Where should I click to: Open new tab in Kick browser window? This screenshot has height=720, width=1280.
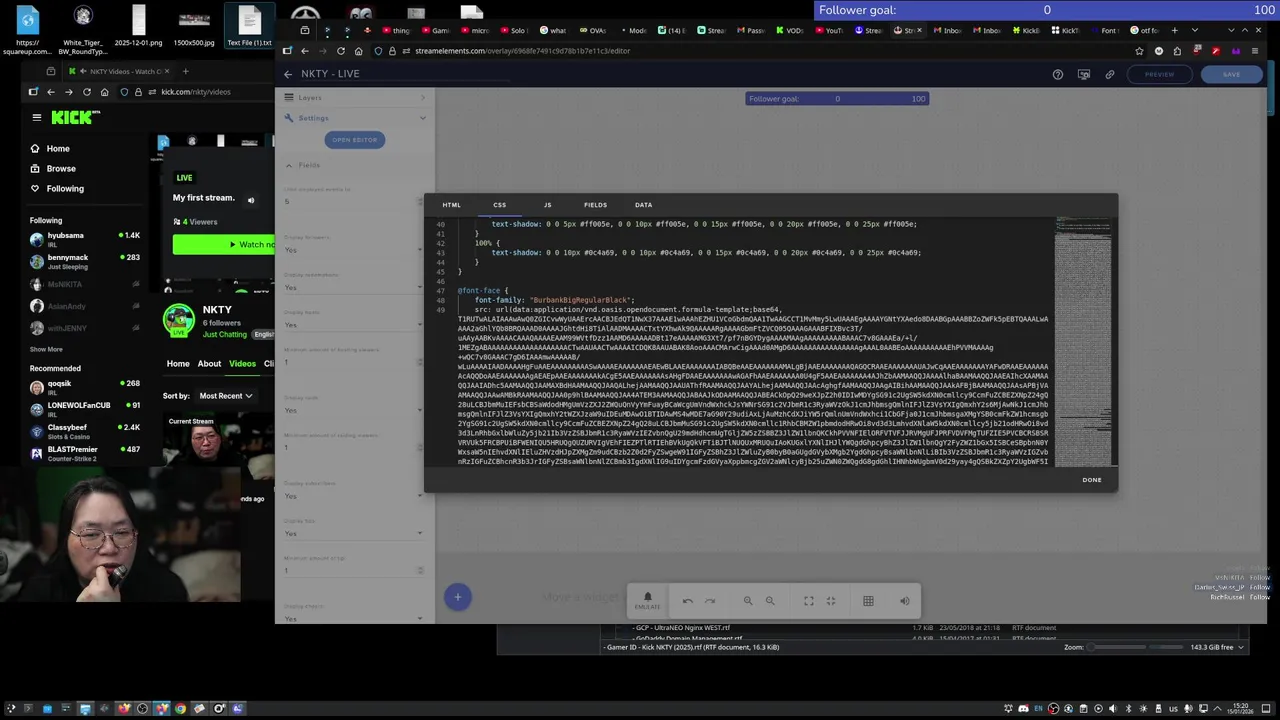tap(185, 71)
